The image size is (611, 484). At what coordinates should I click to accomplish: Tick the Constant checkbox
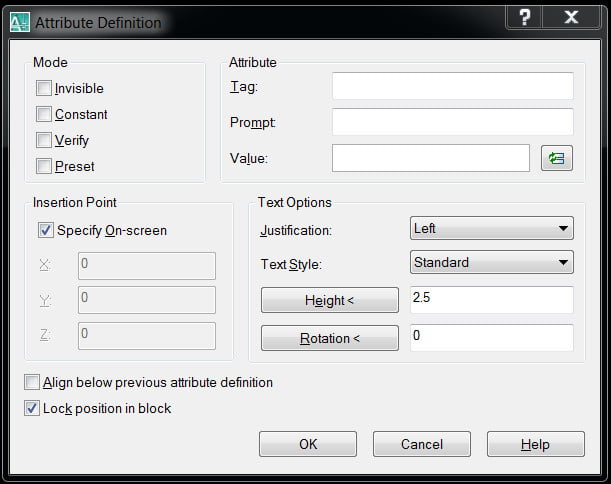(44, 114)
